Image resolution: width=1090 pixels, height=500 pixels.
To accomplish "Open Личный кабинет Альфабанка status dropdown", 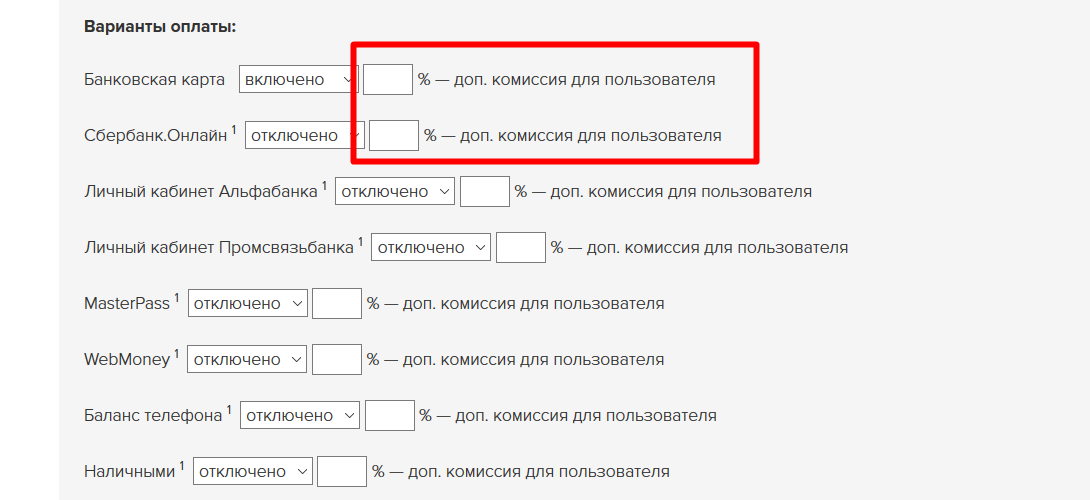I will tap(395, 191).
